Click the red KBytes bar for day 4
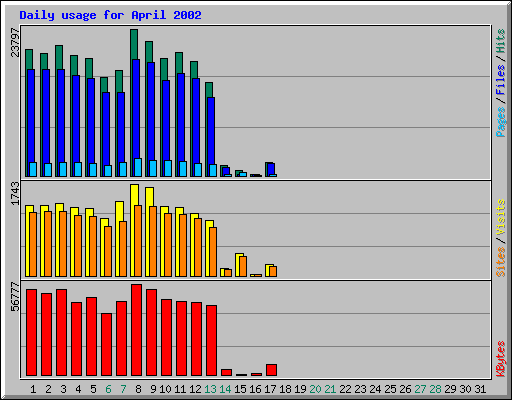This screenshot has height=400, width=512. pos(76,339)
